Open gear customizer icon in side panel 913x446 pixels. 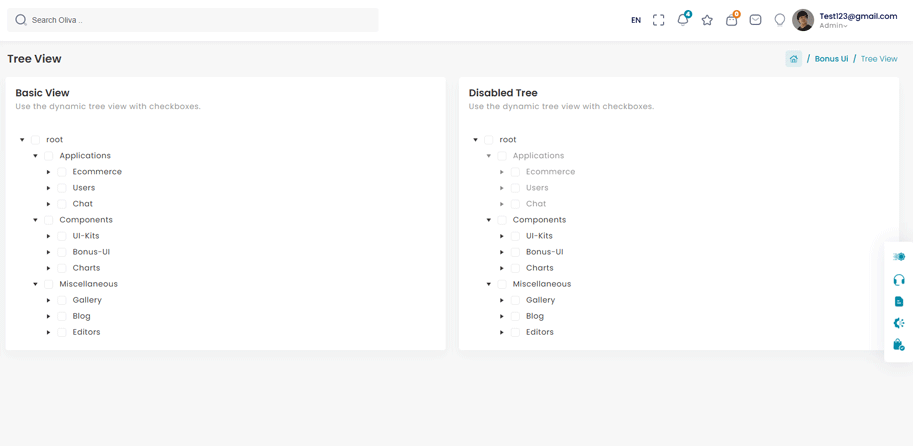point(898,323)
